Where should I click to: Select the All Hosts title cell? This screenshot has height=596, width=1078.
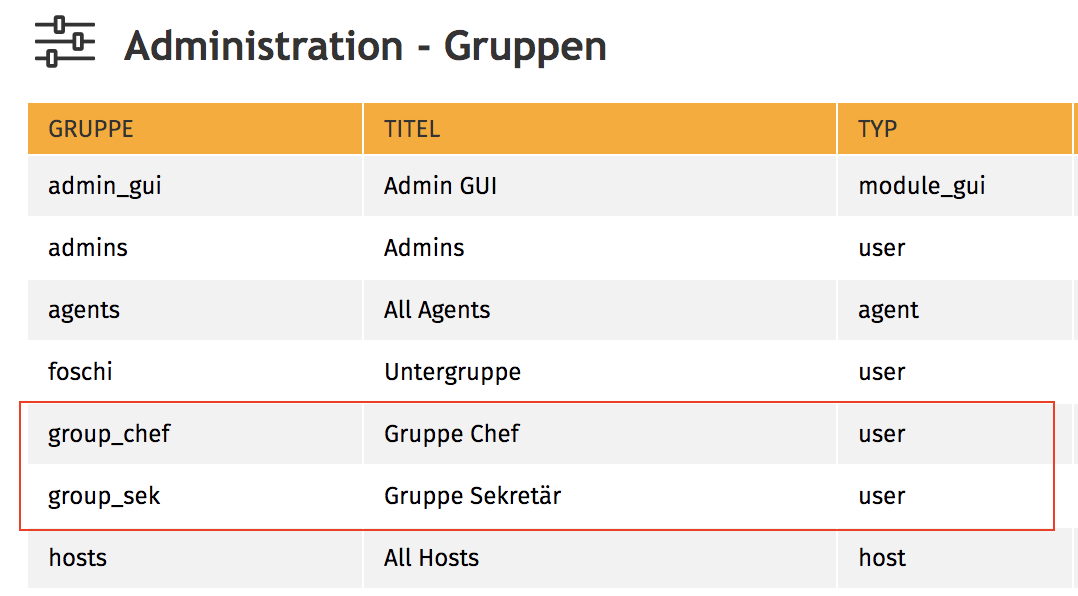(431, 558)
